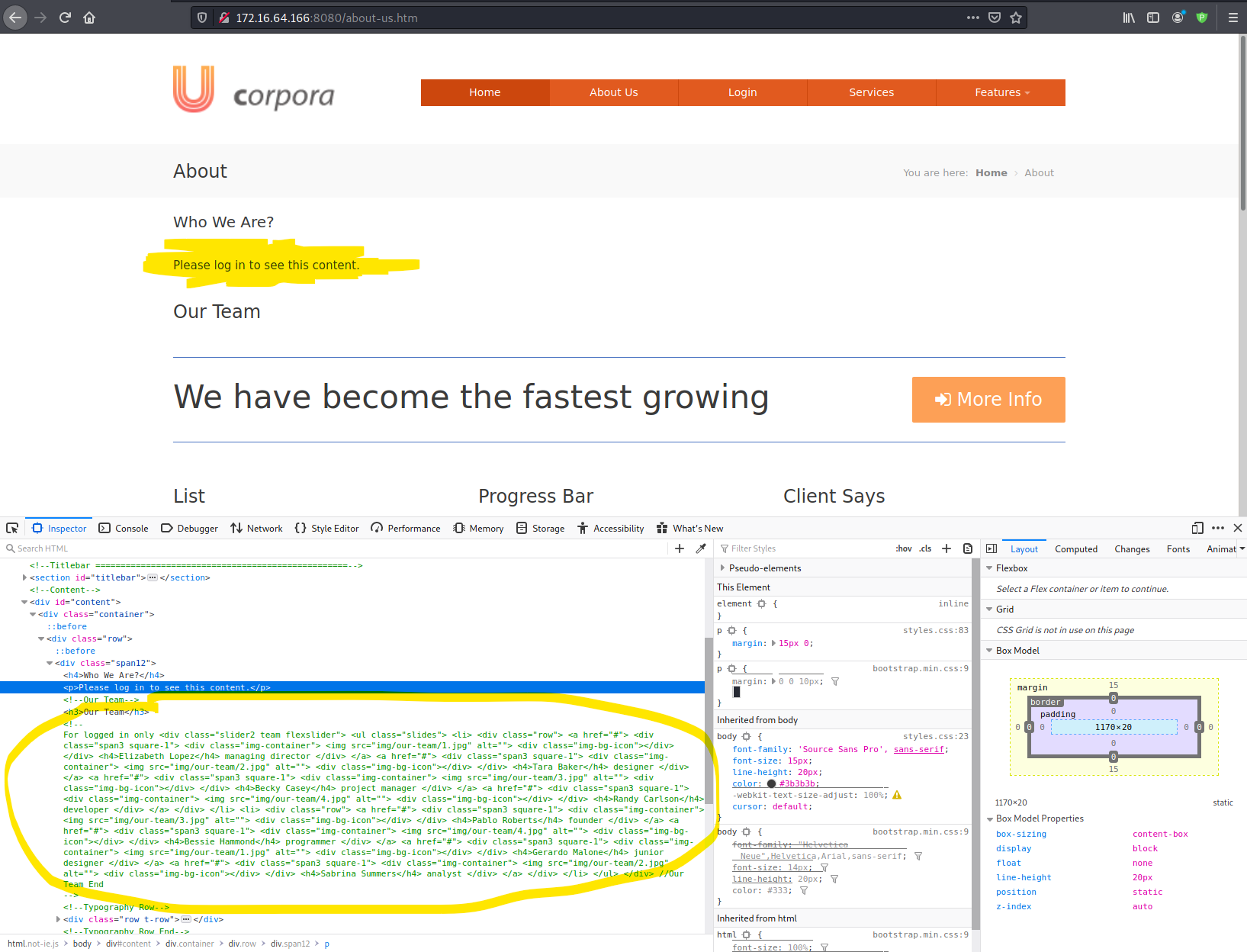Collapse Box Model Properties list
This screenshot has height=952, width=1247.
click(x=989, y=818)
